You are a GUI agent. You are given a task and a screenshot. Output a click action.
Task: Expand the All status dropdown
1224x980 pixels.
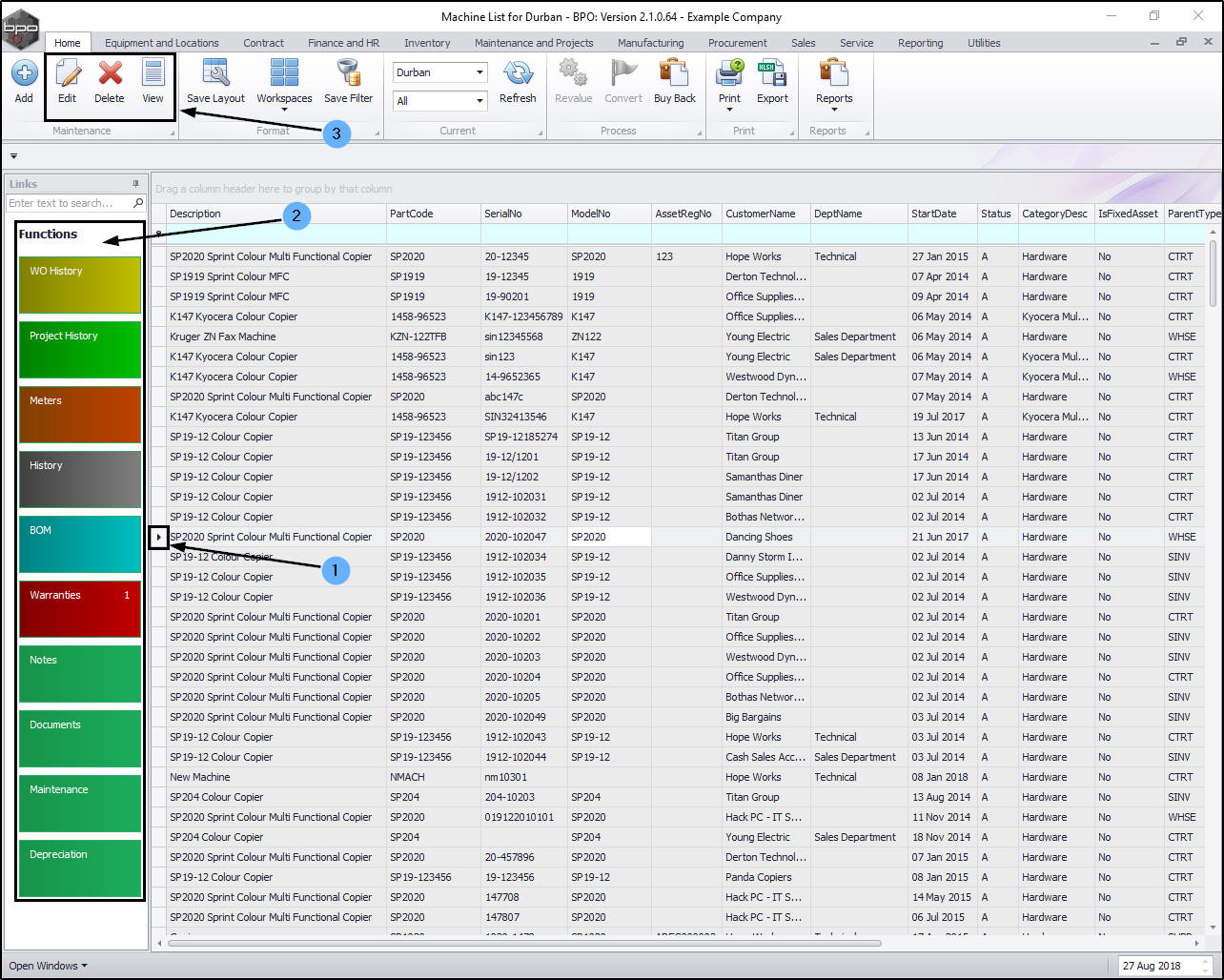click(x=479, y=101)
